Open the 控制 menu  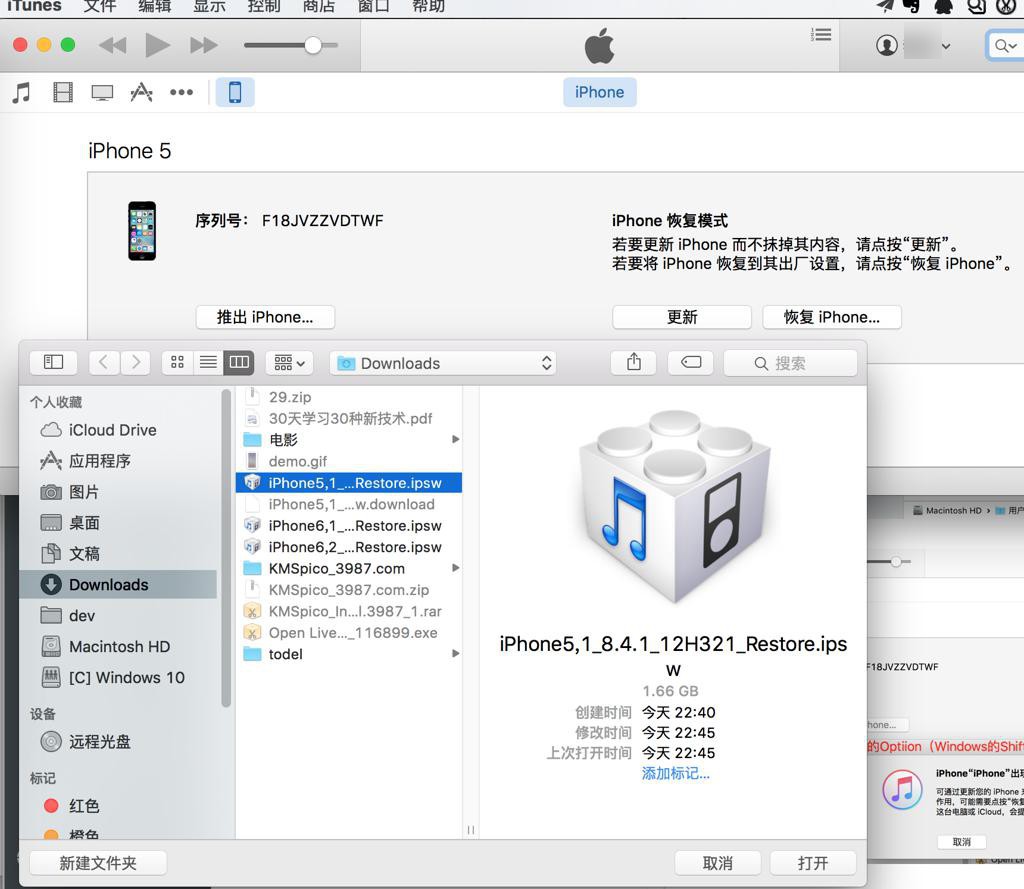pos(264,6)
